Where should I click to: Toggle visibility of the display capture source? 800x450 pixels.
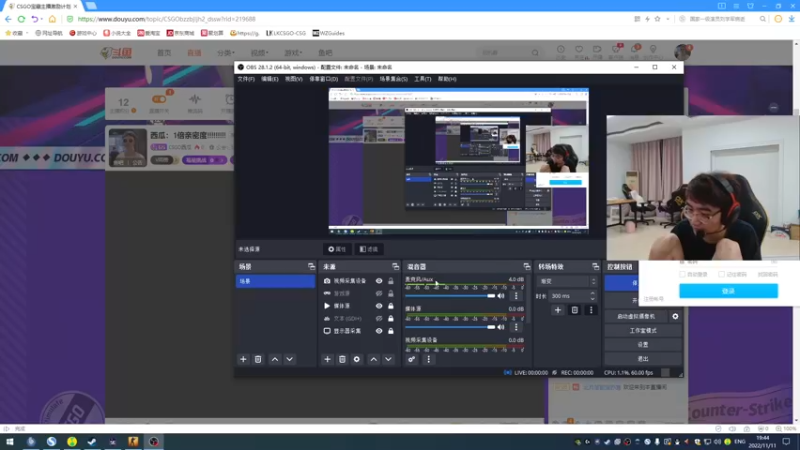[379, 331]
